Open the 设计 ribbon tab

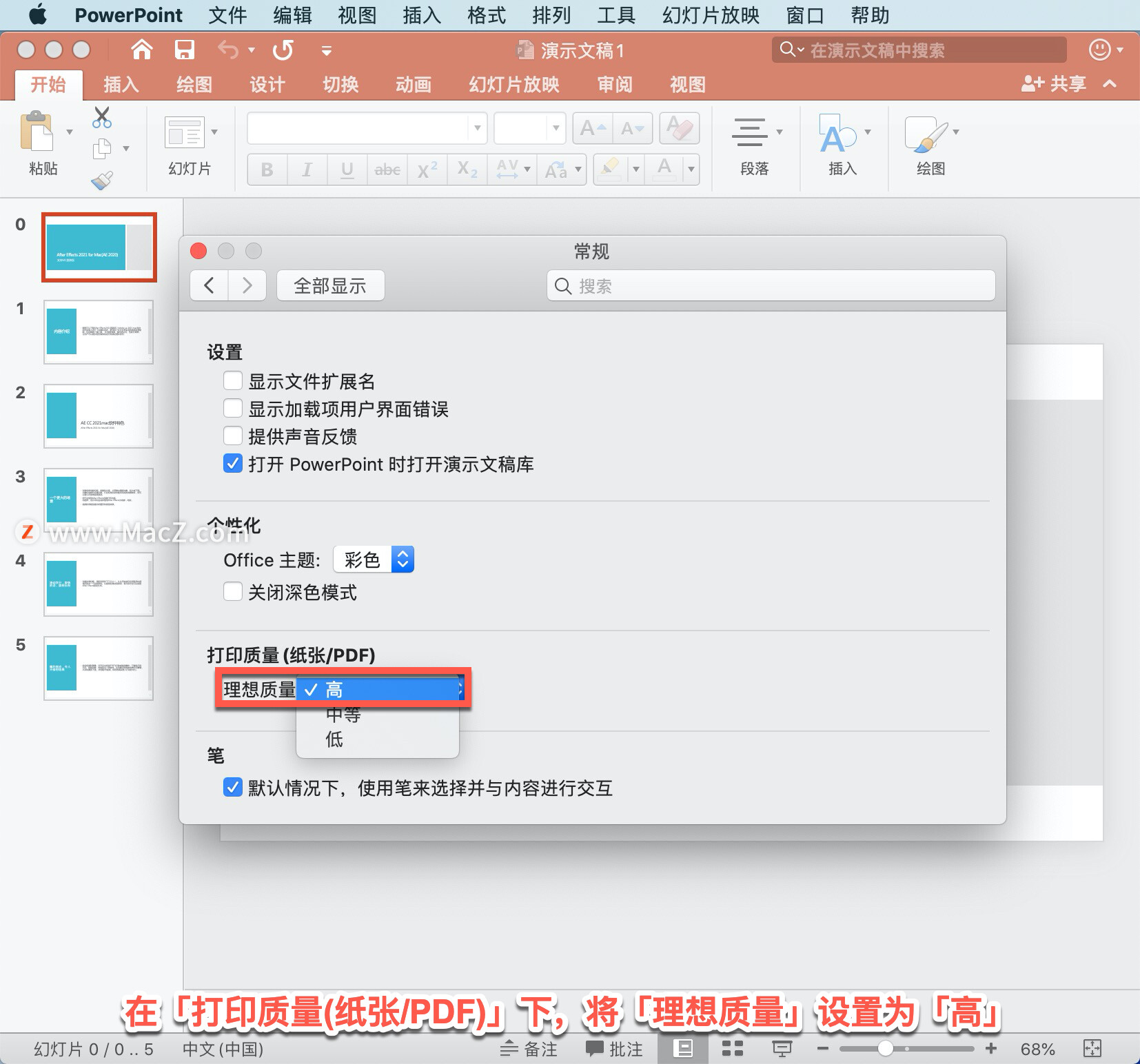(x=267, y=85)
